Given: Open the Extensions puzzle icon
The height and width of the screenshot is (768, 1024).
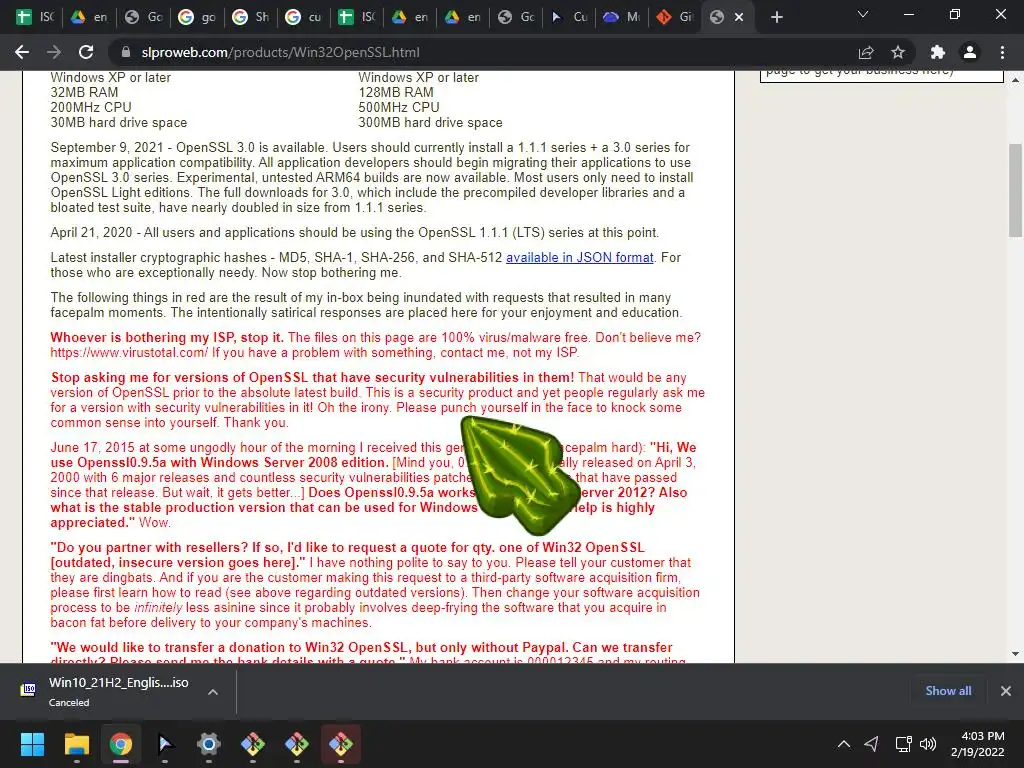Looking at the screenshot, I should 937,52.
